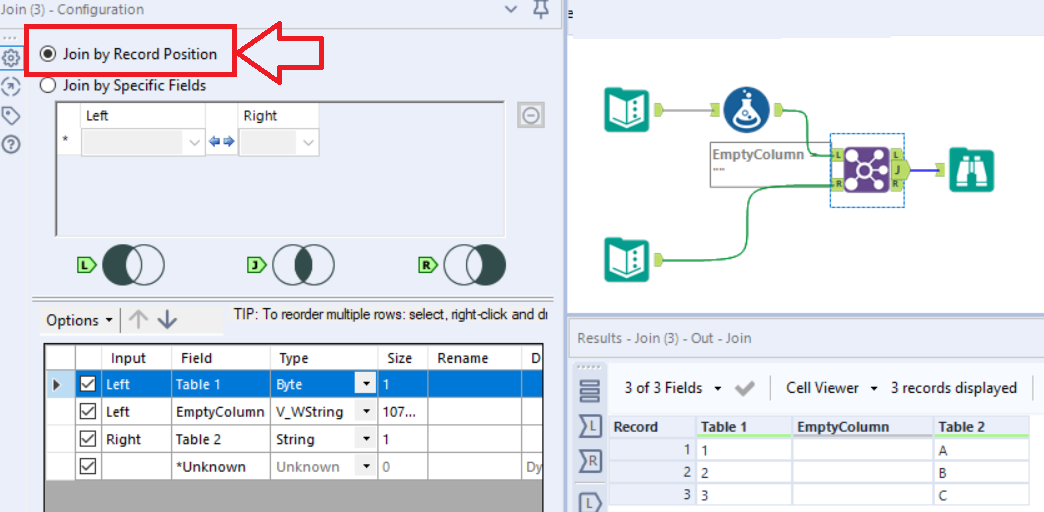Click the results list view icon
This screenshot has height=512, width=1044.
tap(590, 391)
